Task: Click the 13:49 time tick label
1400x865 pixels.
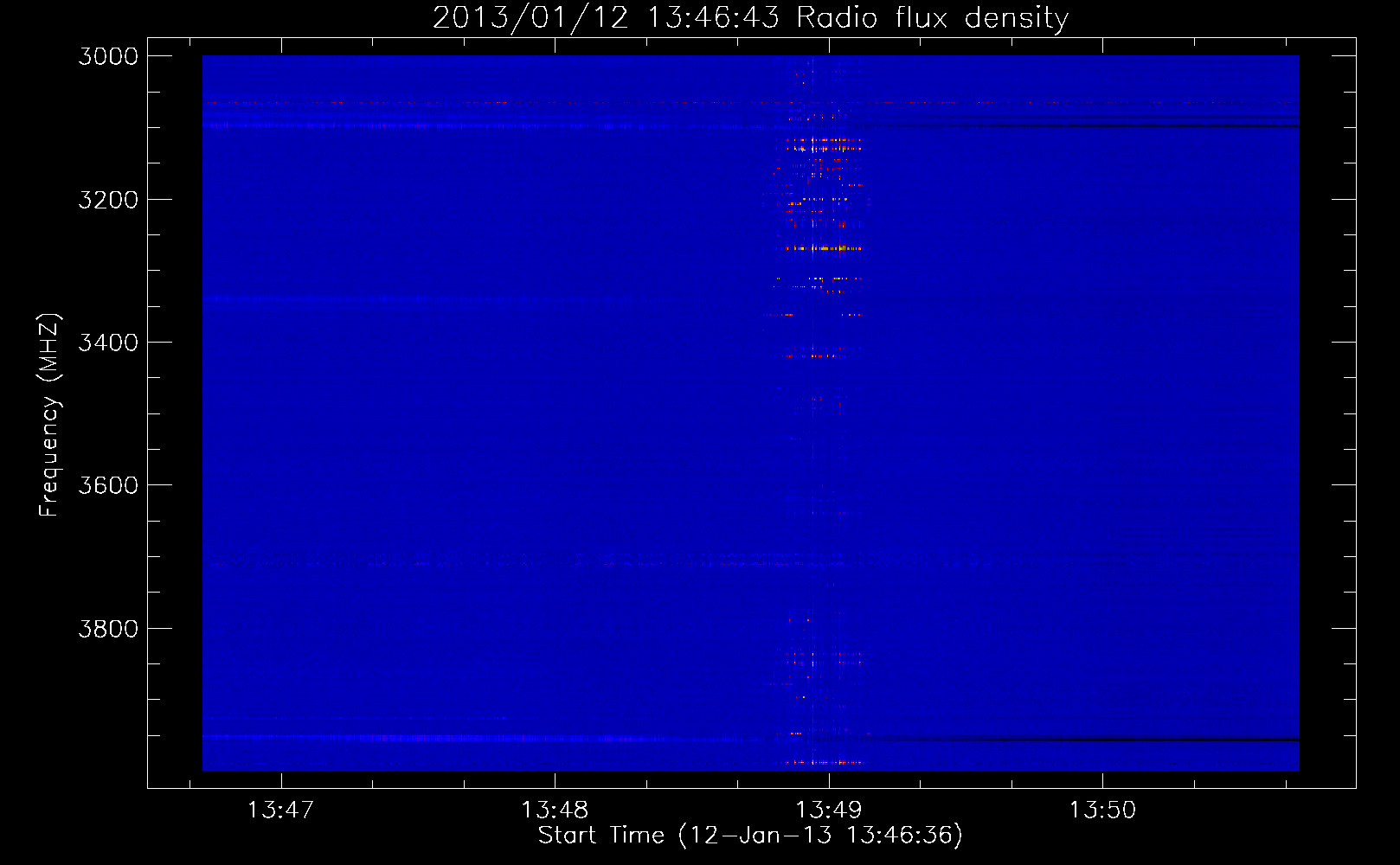Action: (829, 810)
